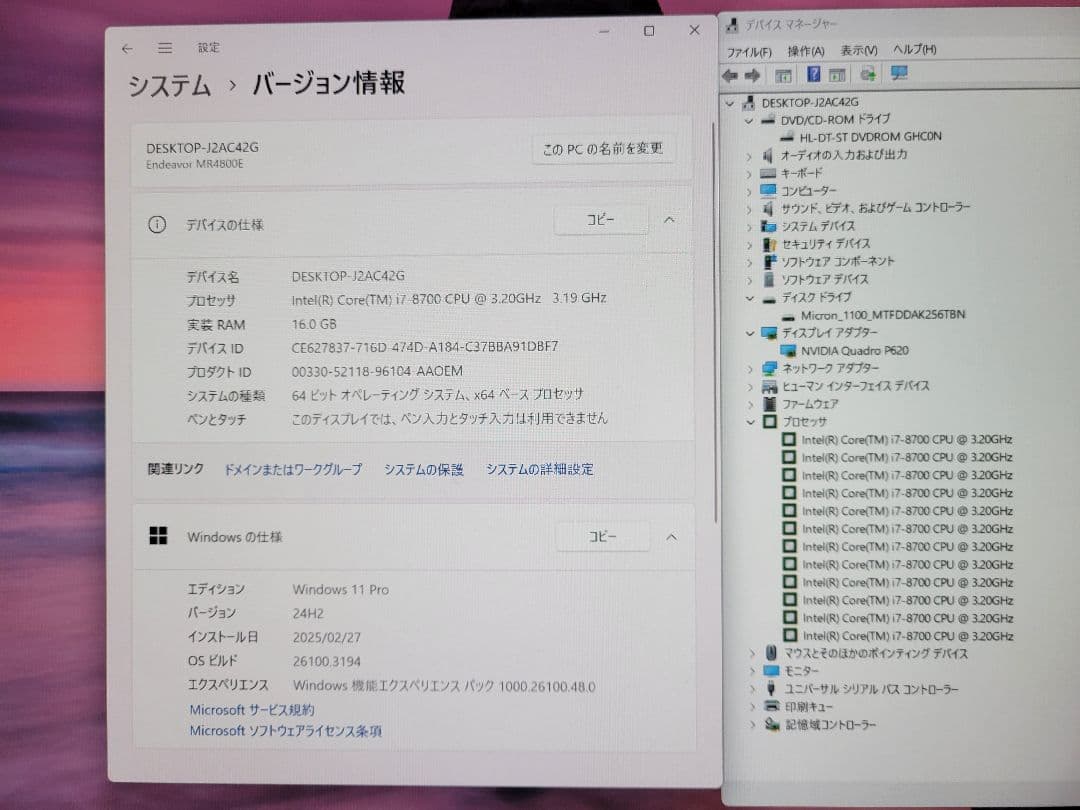Click the コピー button for Windows の仕様
This screenshot has height=810, width=1080.
(601, 536)
